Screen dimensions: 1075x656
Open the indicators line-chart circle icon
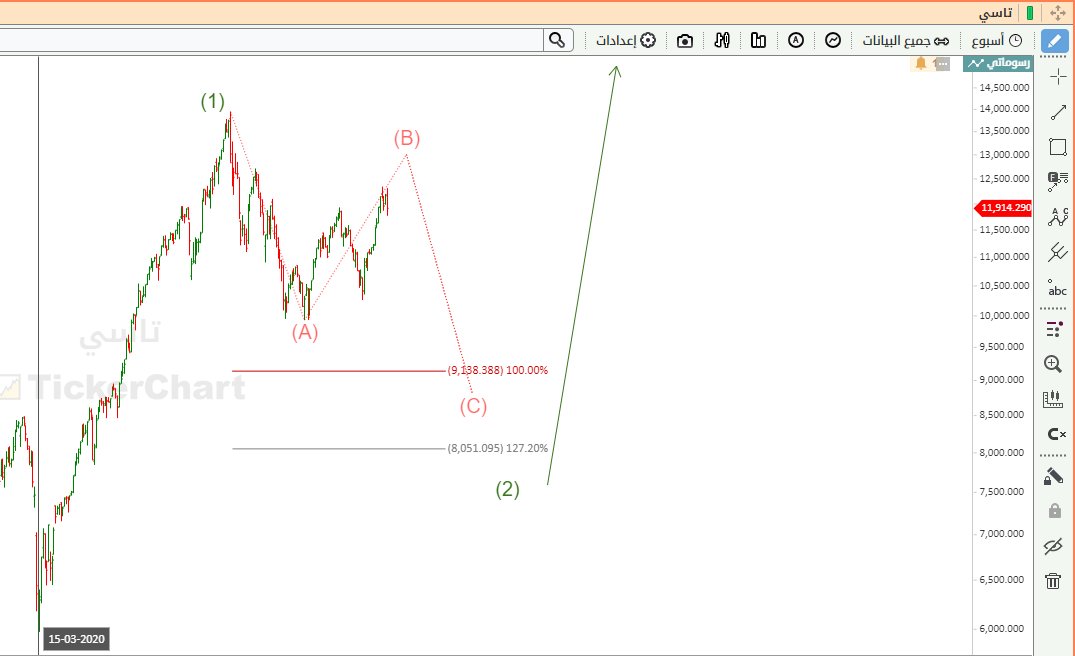point(832,40)
